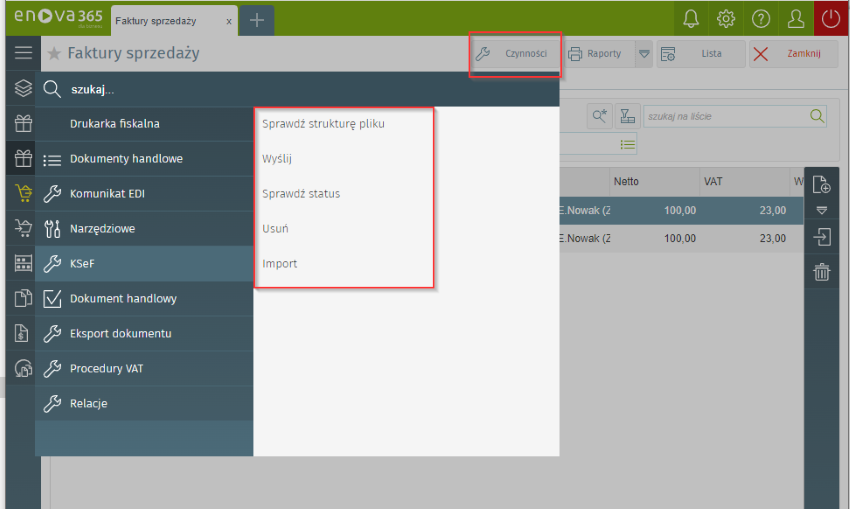Viewport: 850px width, 509px height.
Task: Click the new document icon on right panel
Action: [x=821, y=184]
